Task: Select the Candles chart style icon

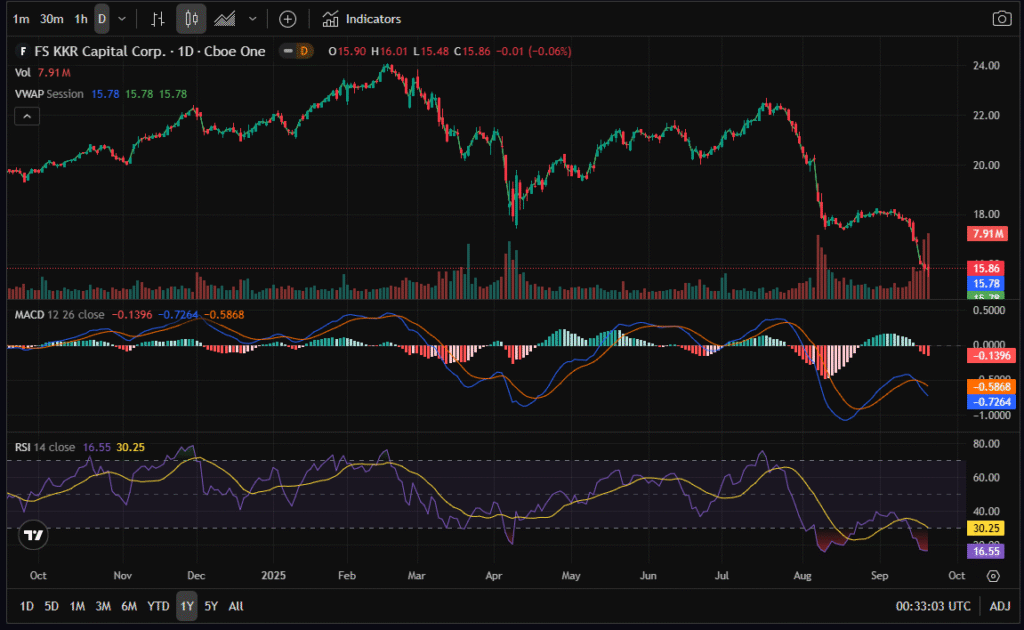Action: pos(191,19)
